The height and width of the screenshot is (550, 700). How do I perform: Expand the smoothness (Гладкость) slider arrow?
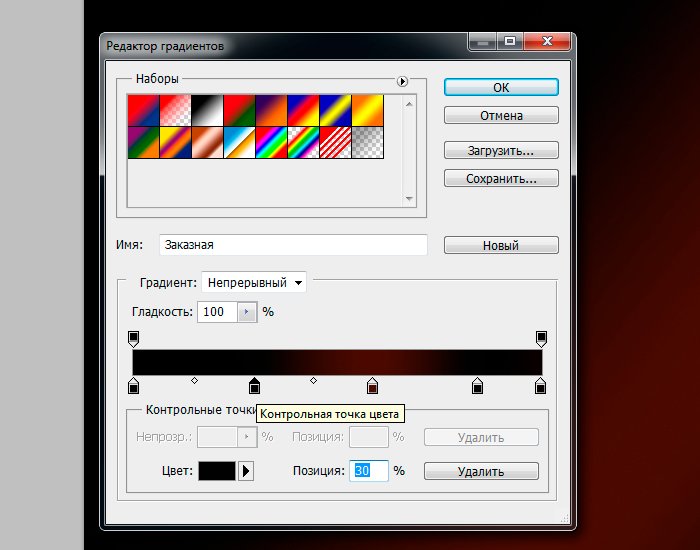pos(247,312)
